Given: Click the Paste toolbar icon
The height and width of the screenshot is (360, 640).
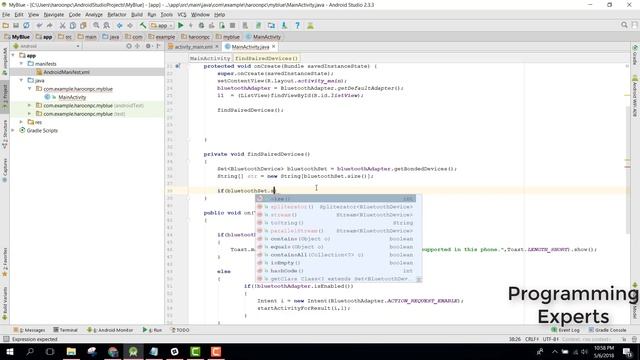Looking at the screenshot, I should point(83,25).
